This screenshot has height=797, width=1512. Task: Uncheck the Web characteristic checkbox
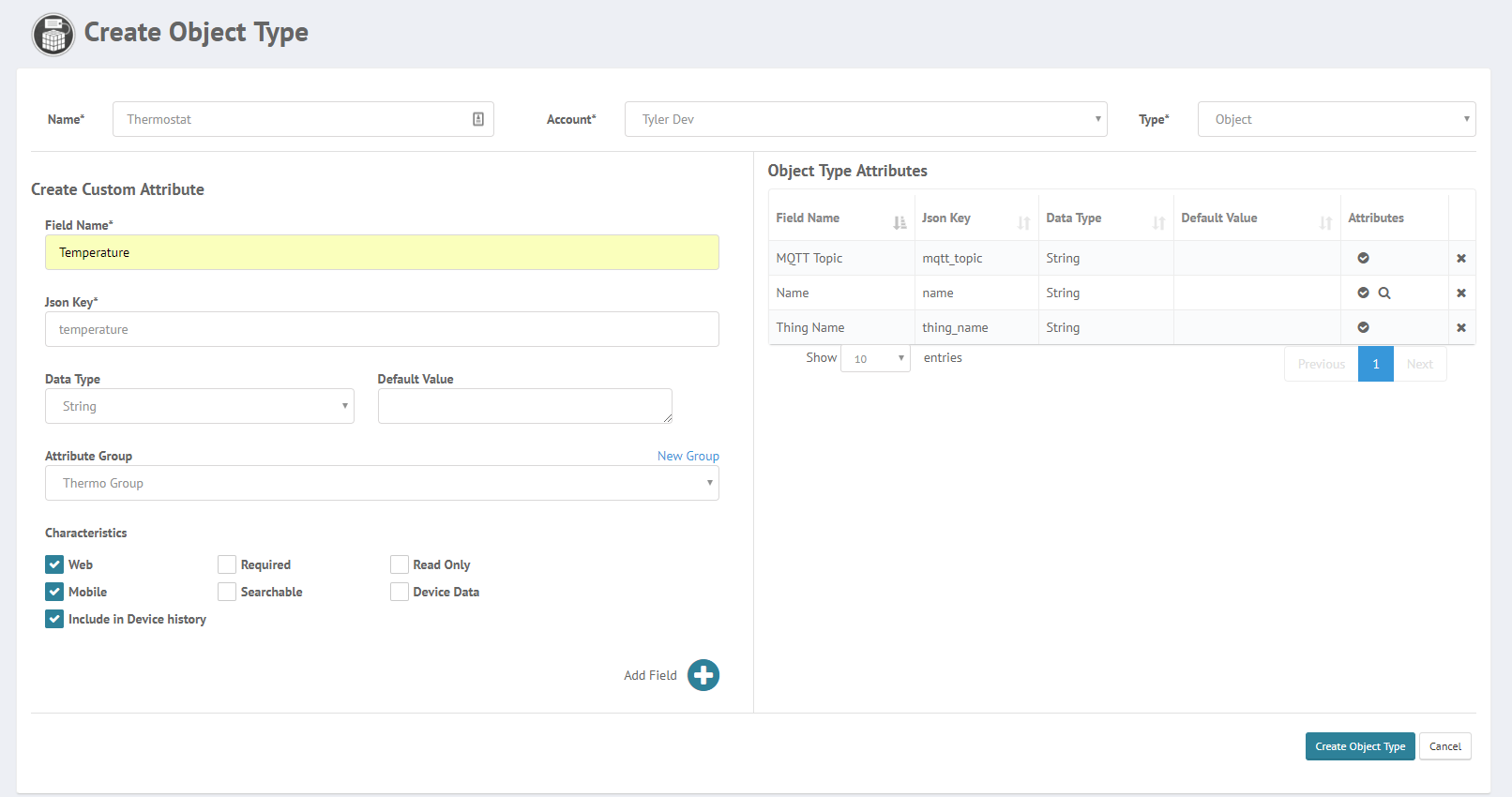click(x=54, y=564)
